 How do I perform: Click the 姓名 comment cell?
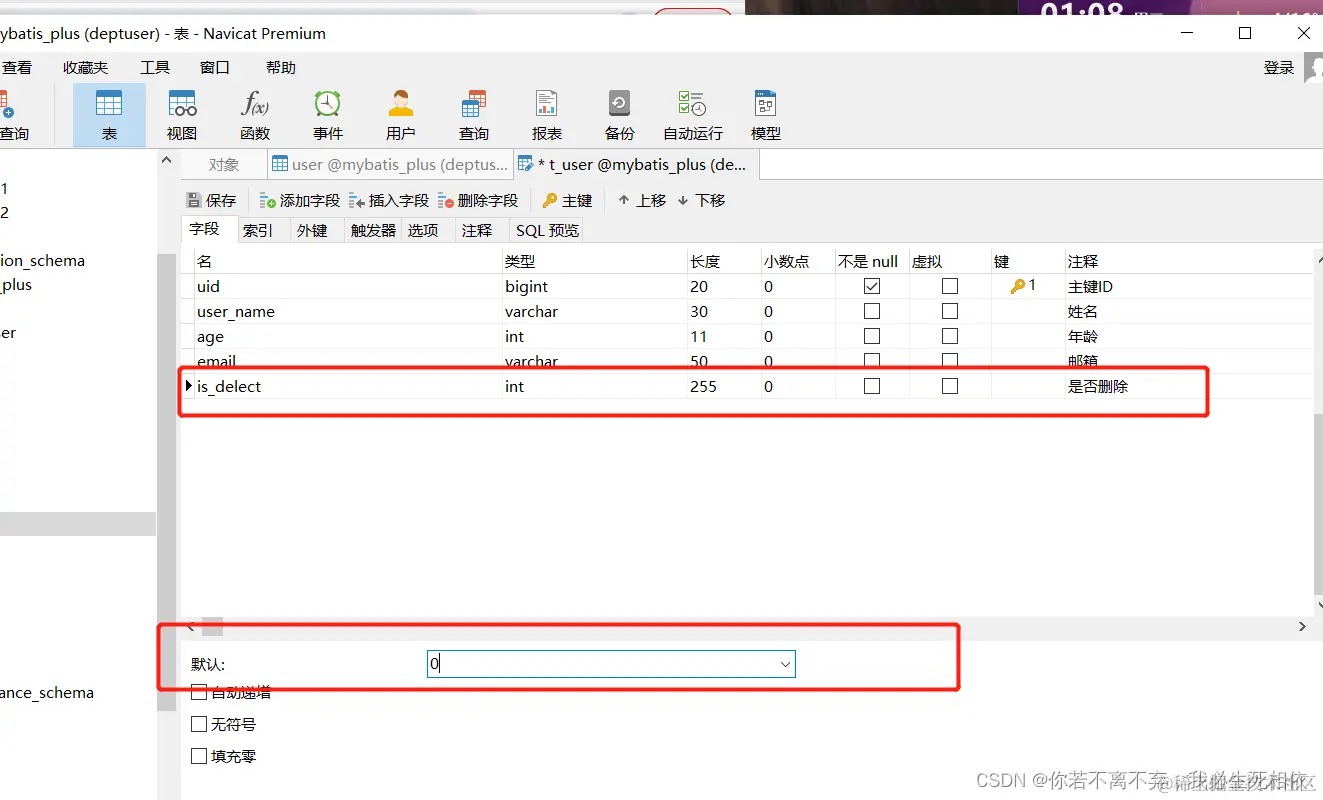pos(1189,311)
